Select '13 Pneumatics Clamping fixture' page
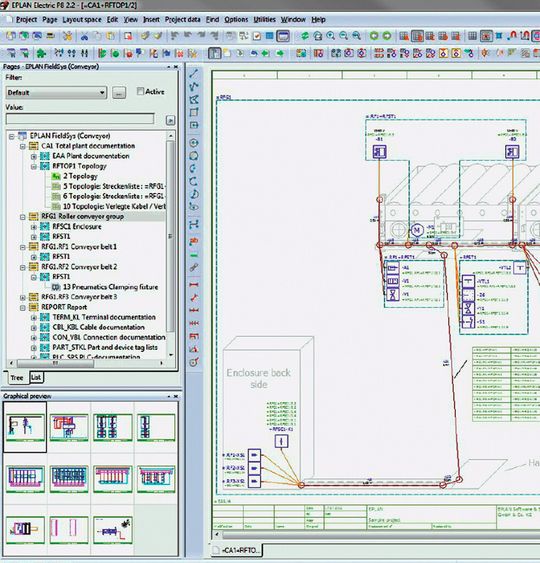This screenshot has width=540, height=563. click(x=110, y=287)
